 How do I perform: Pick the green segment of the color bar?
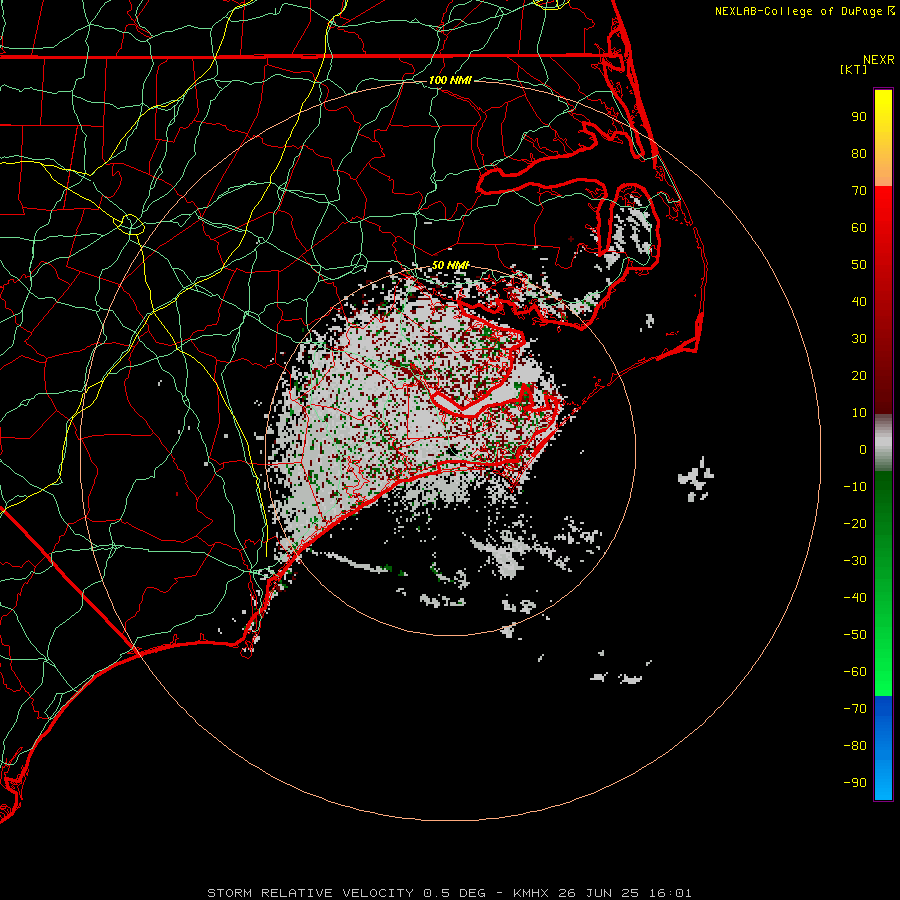pyautogui.click(x=883, y=583)
